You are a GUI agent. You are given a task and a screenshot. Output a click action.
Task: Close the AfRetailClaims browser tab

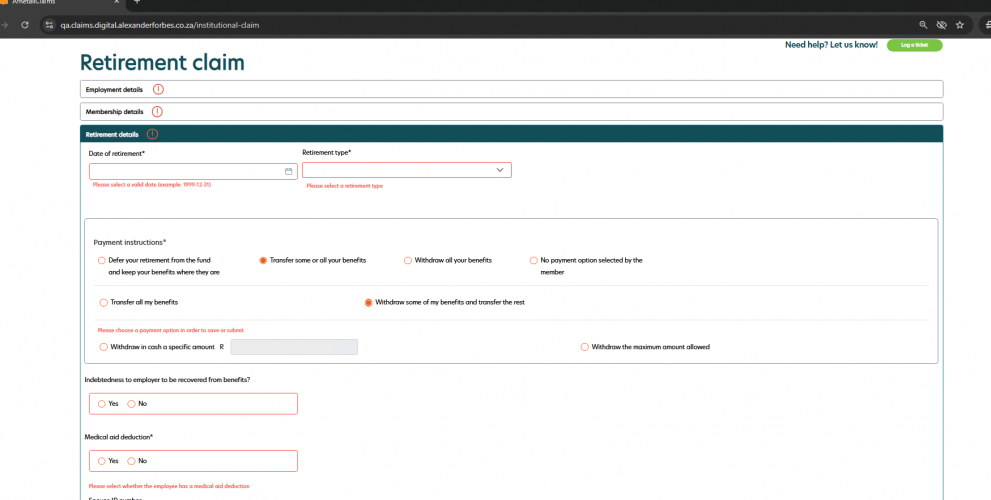coord(117,2)
